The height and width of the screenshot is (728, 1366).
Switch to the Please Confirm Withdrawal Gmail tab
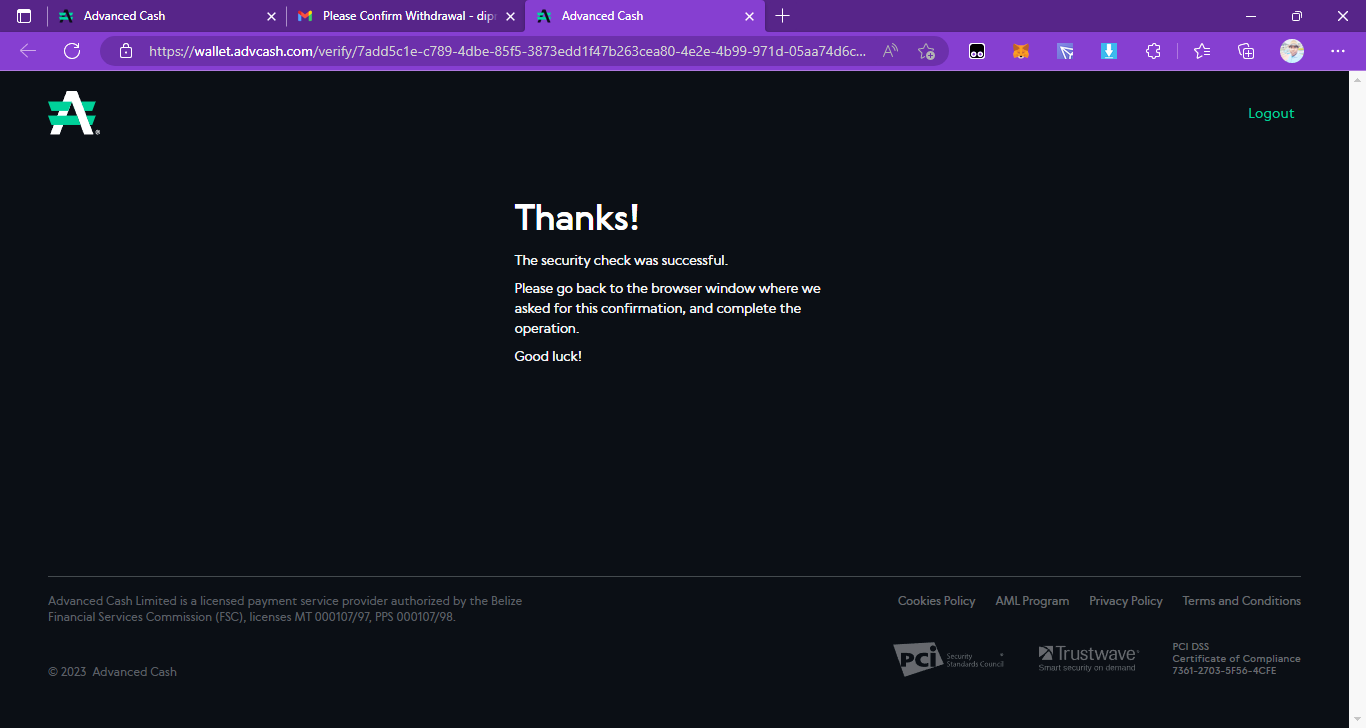[x=406, y=16]
